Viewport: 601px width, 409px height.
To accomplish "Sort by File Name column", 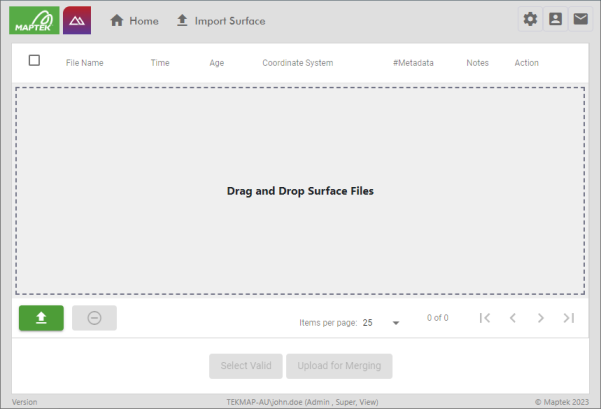I will (x=84, y=63).
